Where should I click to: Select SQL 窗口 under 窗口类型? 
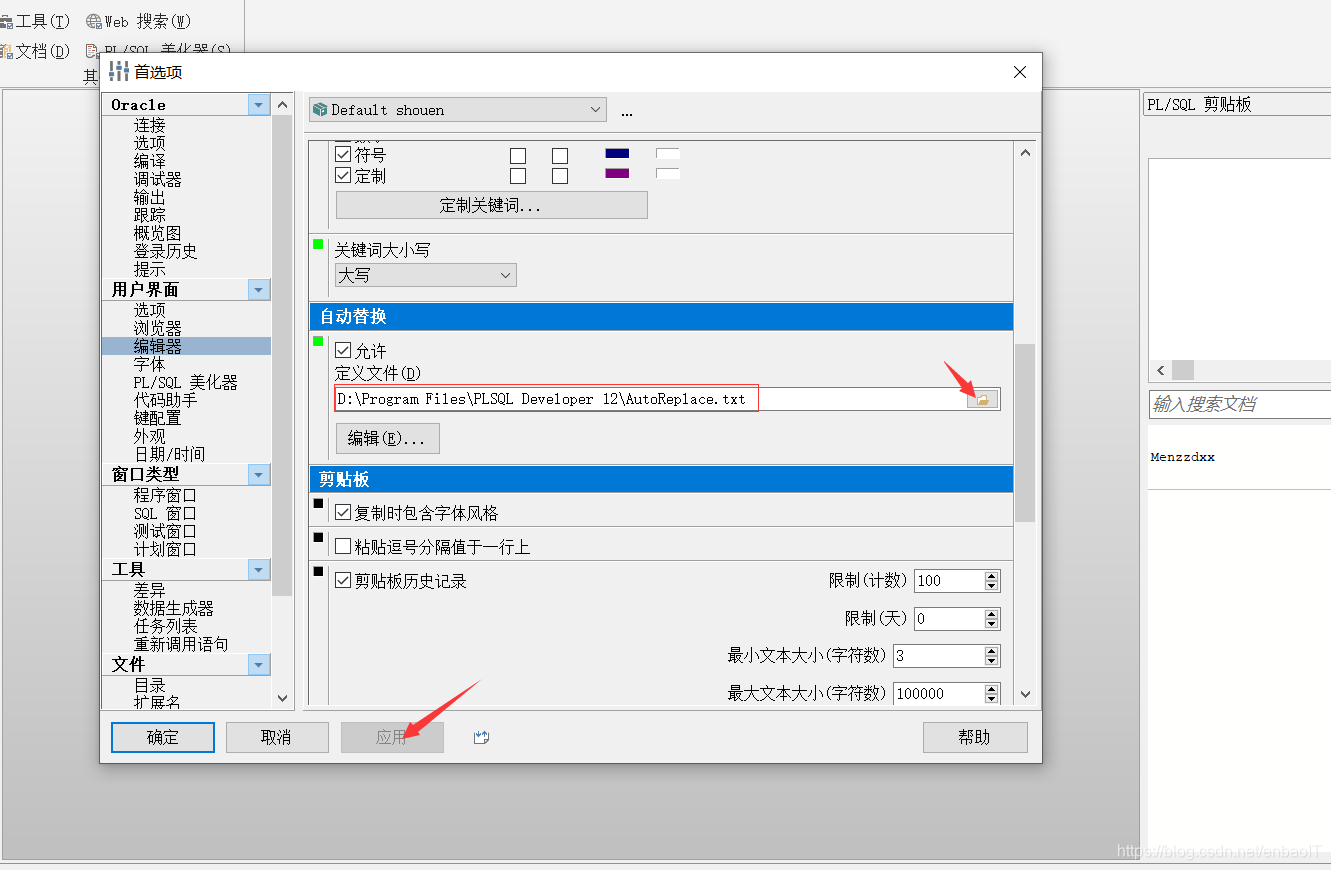point(165,513)
